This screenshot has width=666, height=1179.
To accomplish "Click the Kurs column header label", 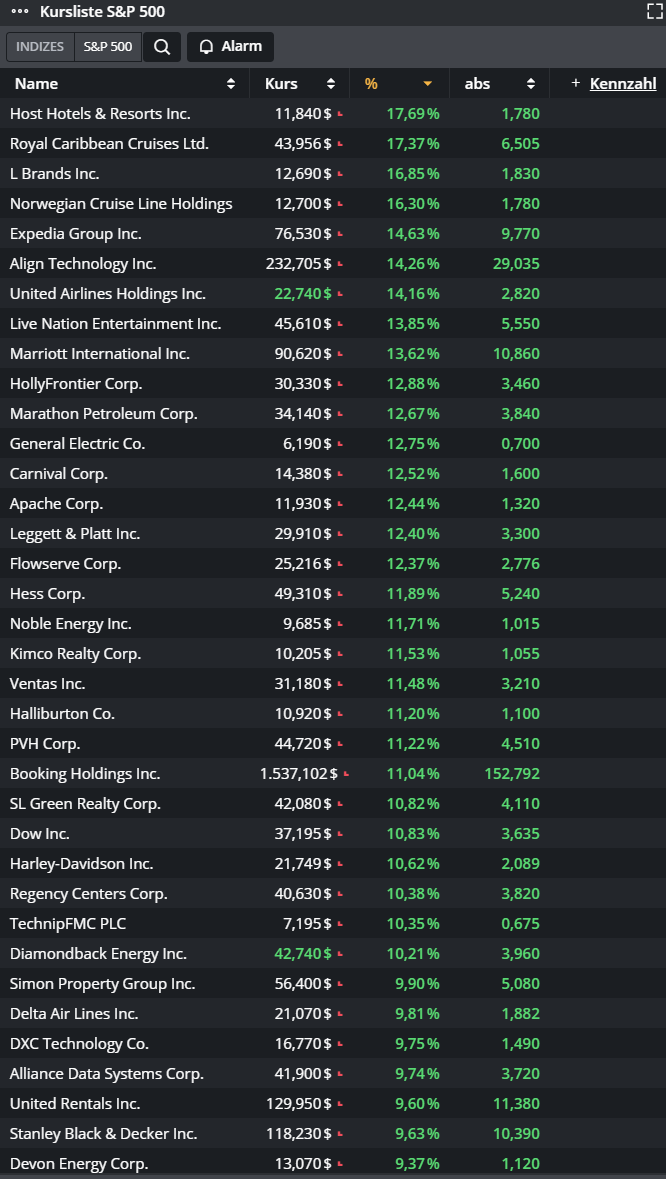I will 281,84.
